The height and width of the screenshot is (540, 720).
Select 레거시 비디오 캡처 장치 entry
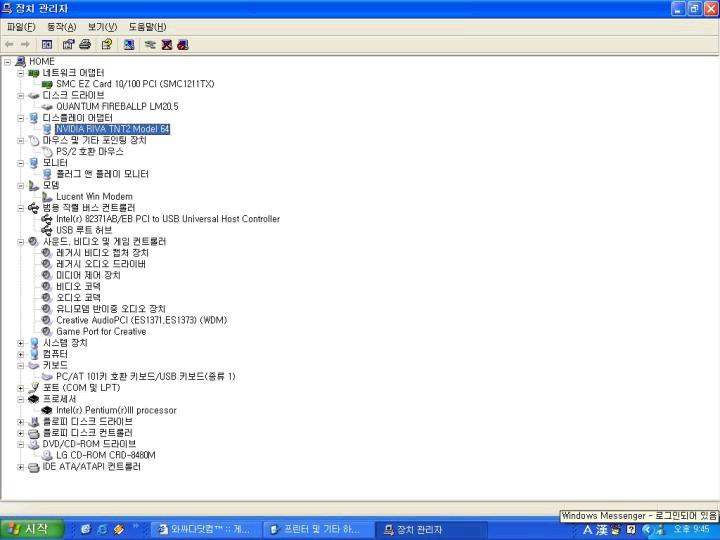[102, 253]
